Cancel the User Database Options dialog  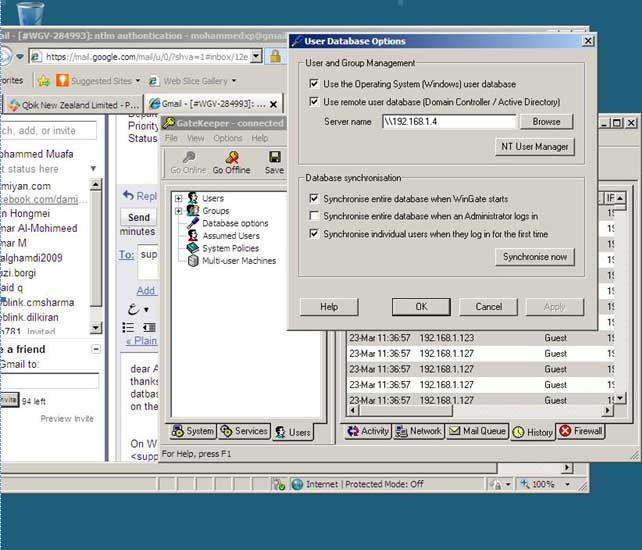[488, 307]
